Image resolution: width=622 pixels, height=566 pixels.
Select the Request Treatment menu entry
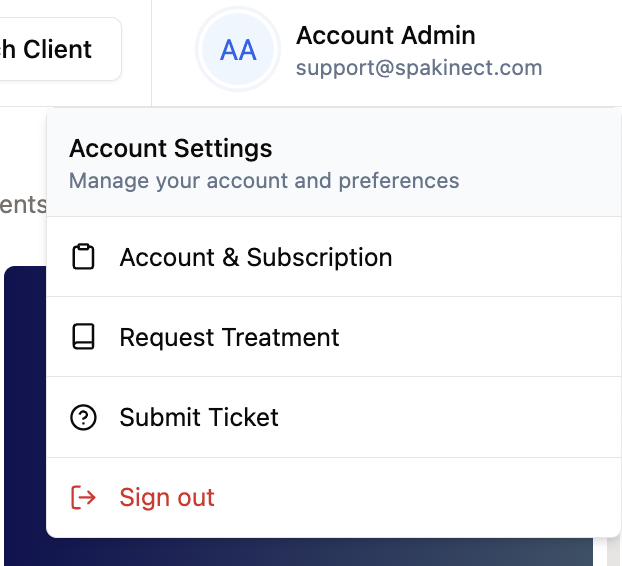point(334,337)
